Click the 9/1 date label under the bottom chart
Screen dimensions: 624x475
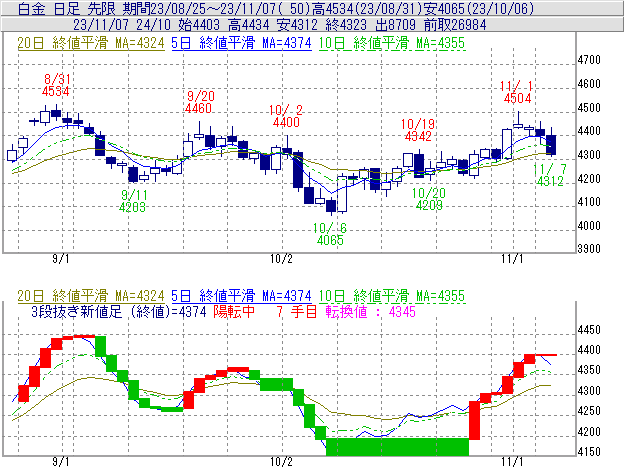coord(60,462)
